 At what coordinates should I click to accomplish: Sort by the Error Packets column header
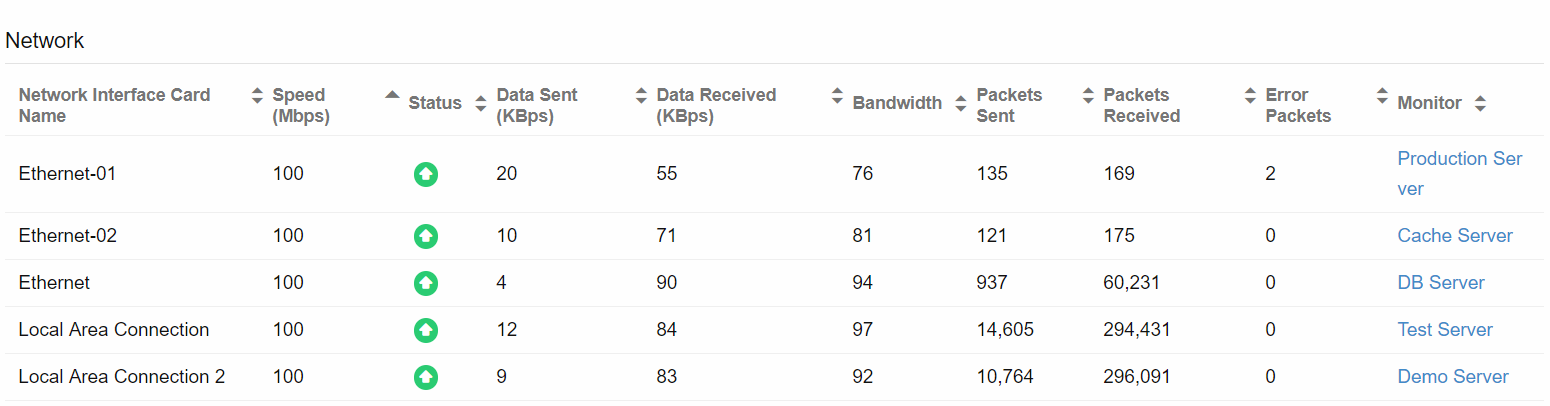point(1298,105)
